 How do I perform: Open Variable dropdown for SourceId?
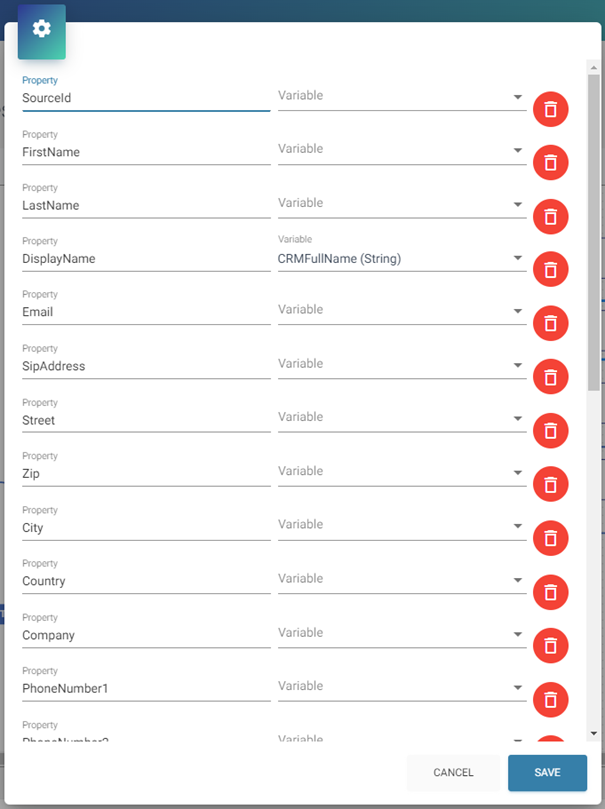[401, 97]
